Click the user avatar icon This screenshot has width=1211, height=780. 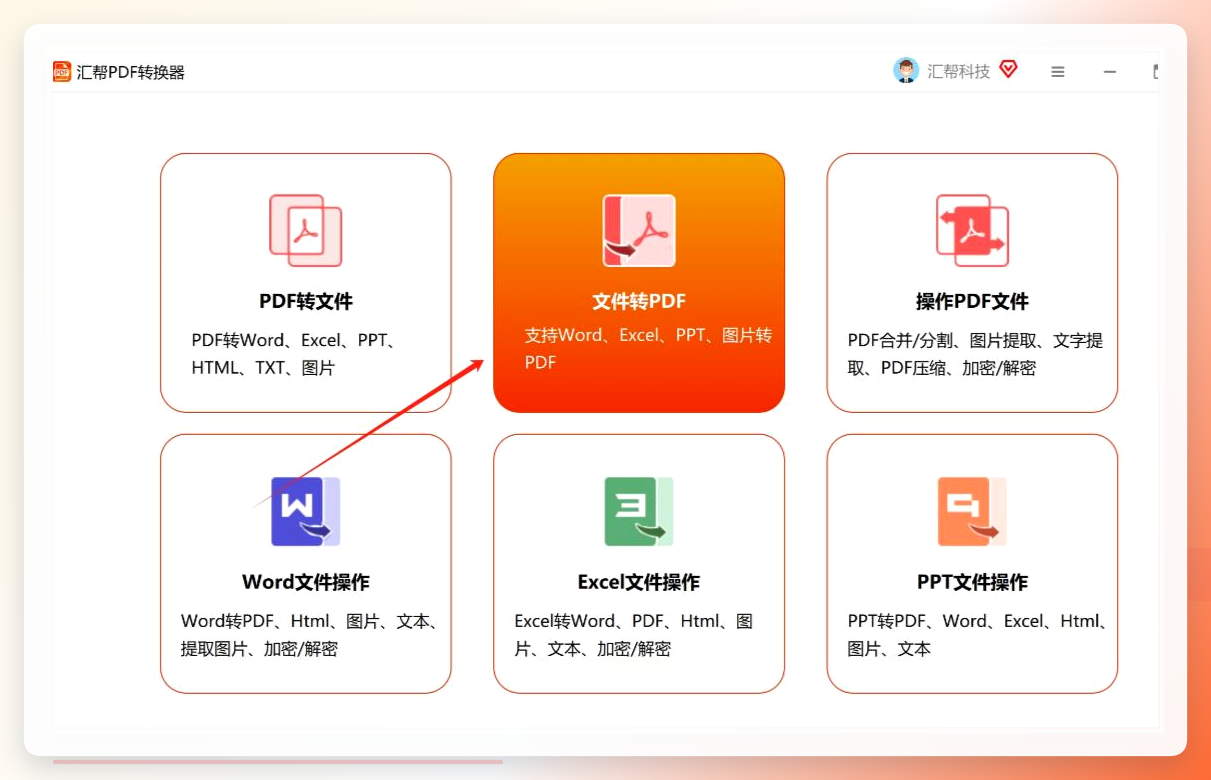(x=906, y=71)
